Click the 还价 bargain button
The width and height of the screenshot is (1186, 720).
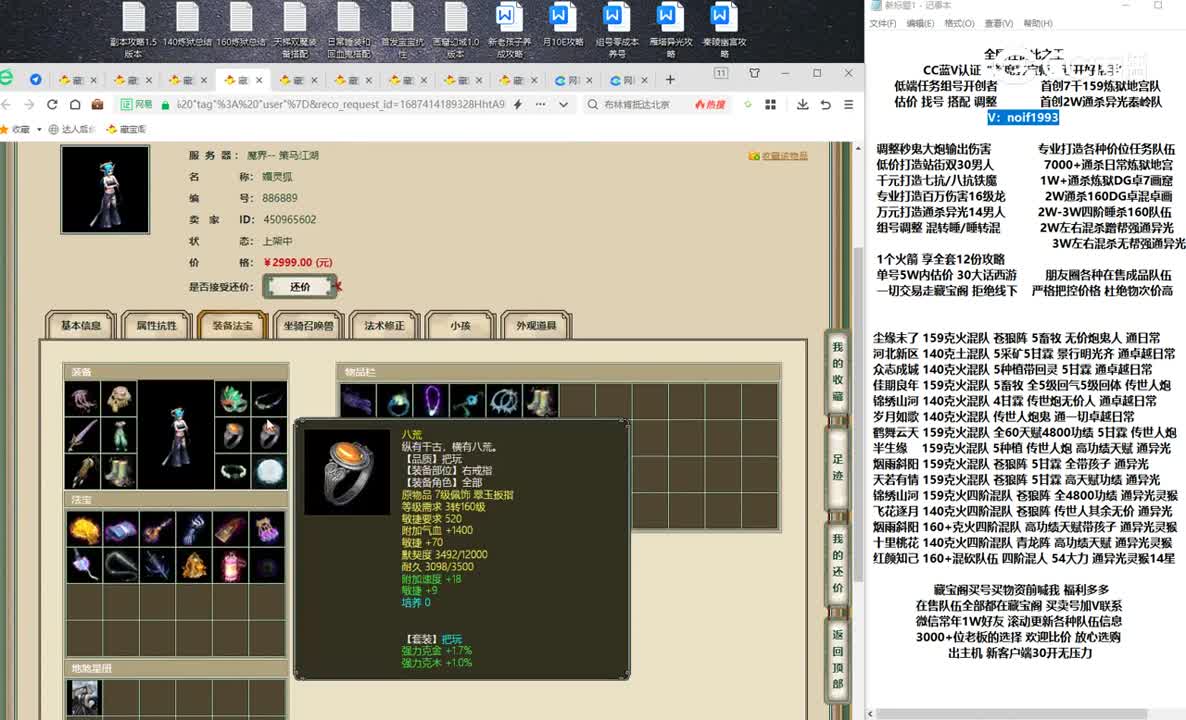300,287
